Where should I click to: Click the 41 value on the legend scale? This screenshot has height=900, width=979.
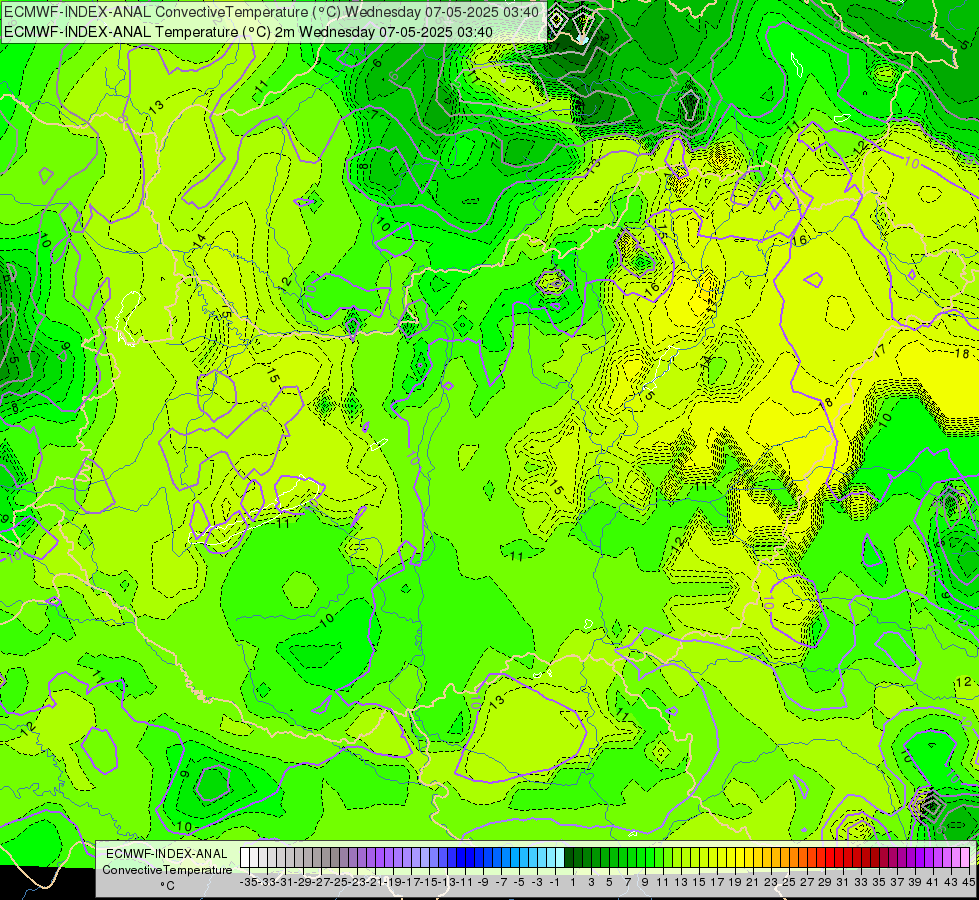click(933, 882)
